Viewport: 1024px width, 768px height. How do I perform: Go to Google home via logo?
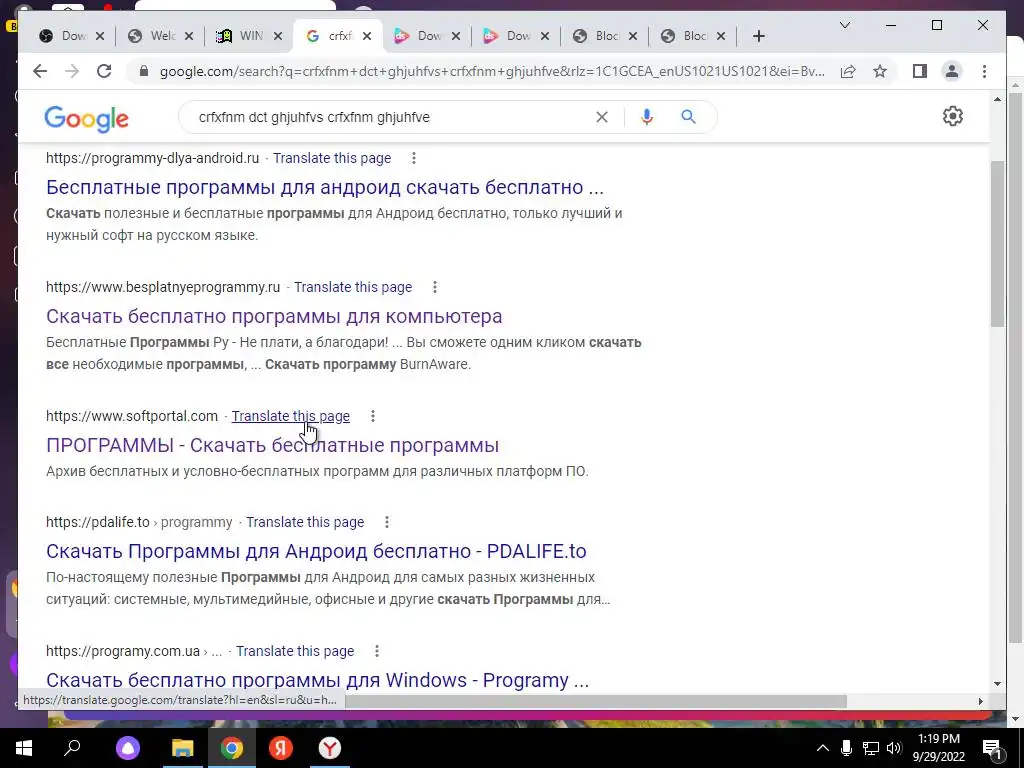[86, 119]
